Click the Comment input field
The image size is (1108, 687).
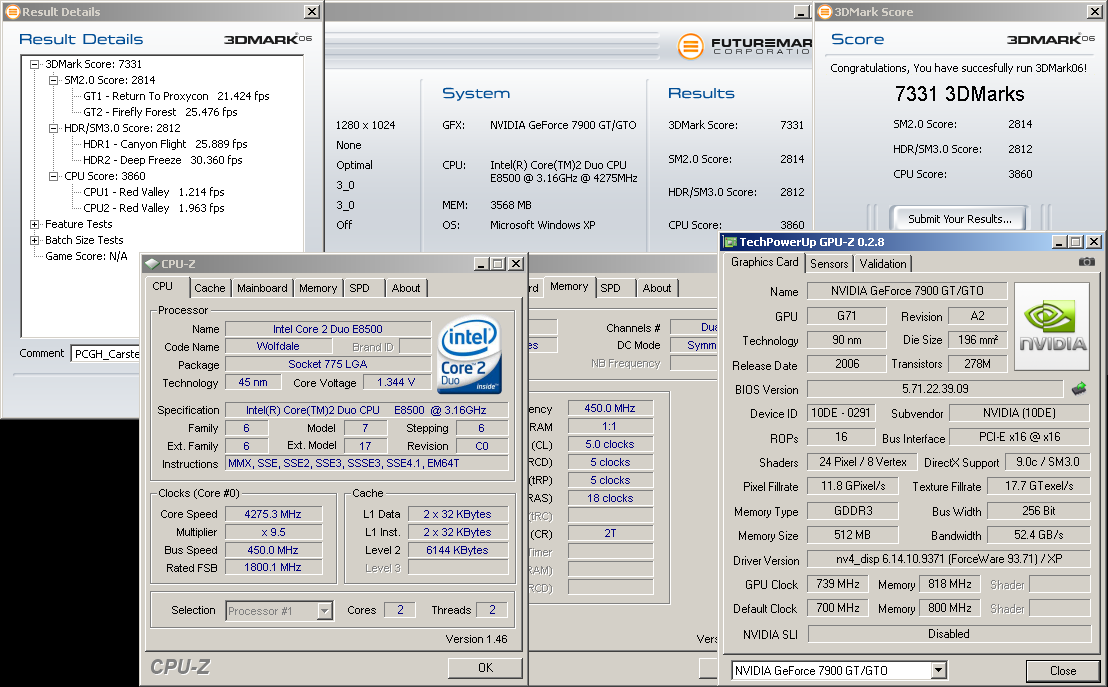(105, 353)
